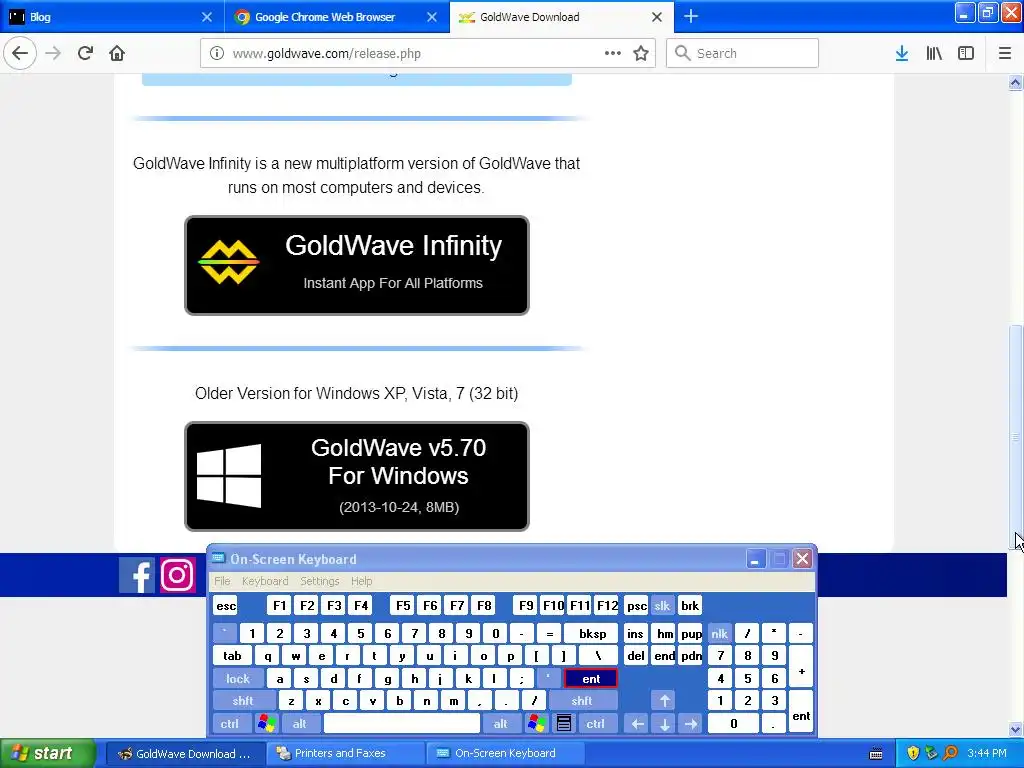Click the magnifier tray icon
Viewport: 1024px width, 768px height.
tap(950, 753)
